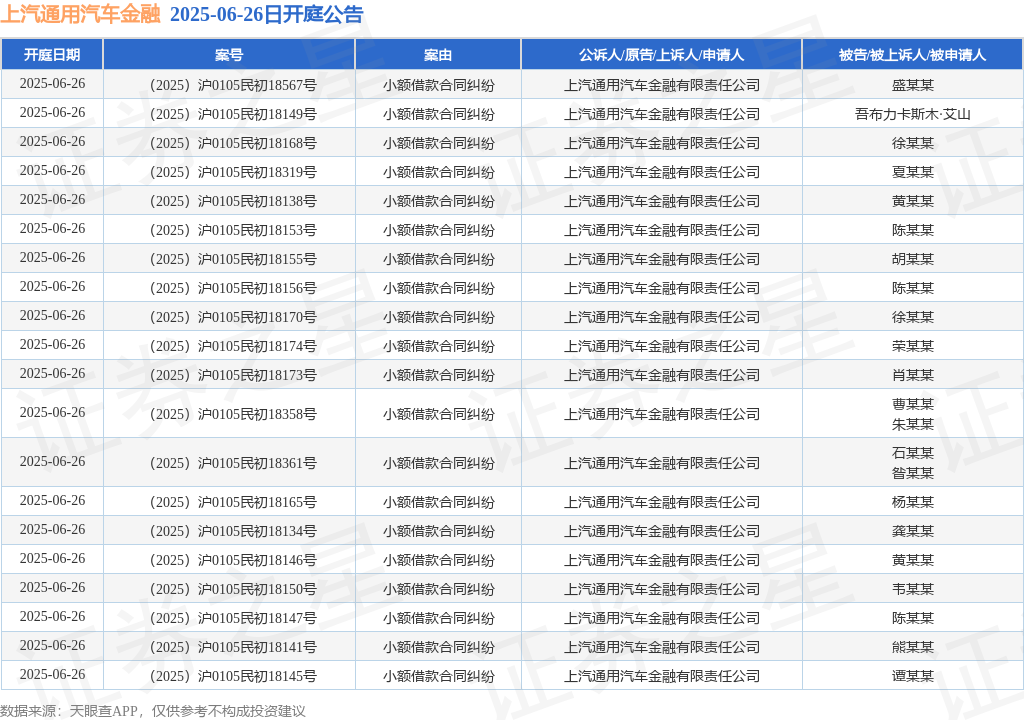Click defendant 杨某某

coord(913,502)
